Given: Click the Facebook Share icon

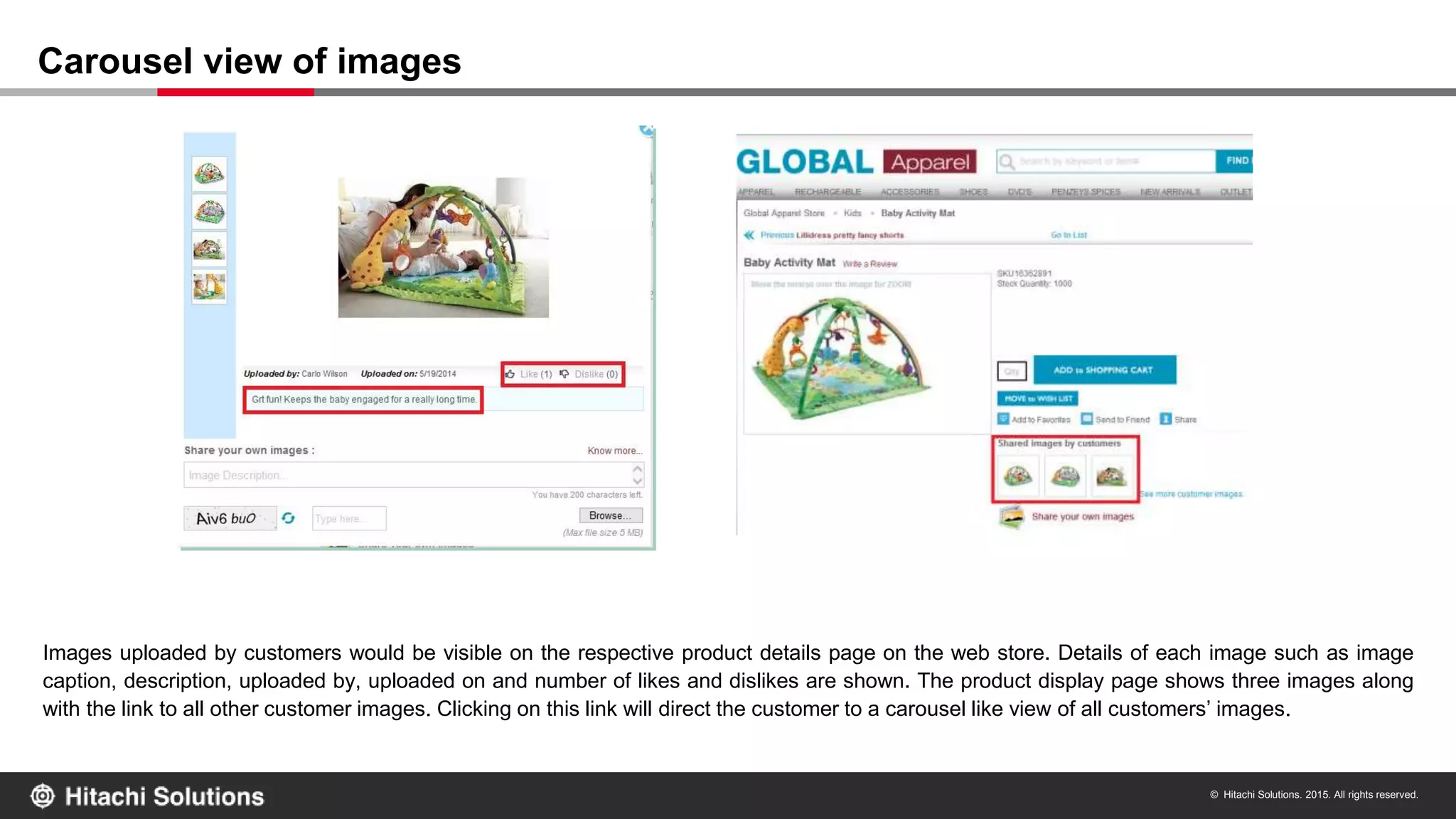Looking at the screenshot, I should click(x=1166, y=419).
